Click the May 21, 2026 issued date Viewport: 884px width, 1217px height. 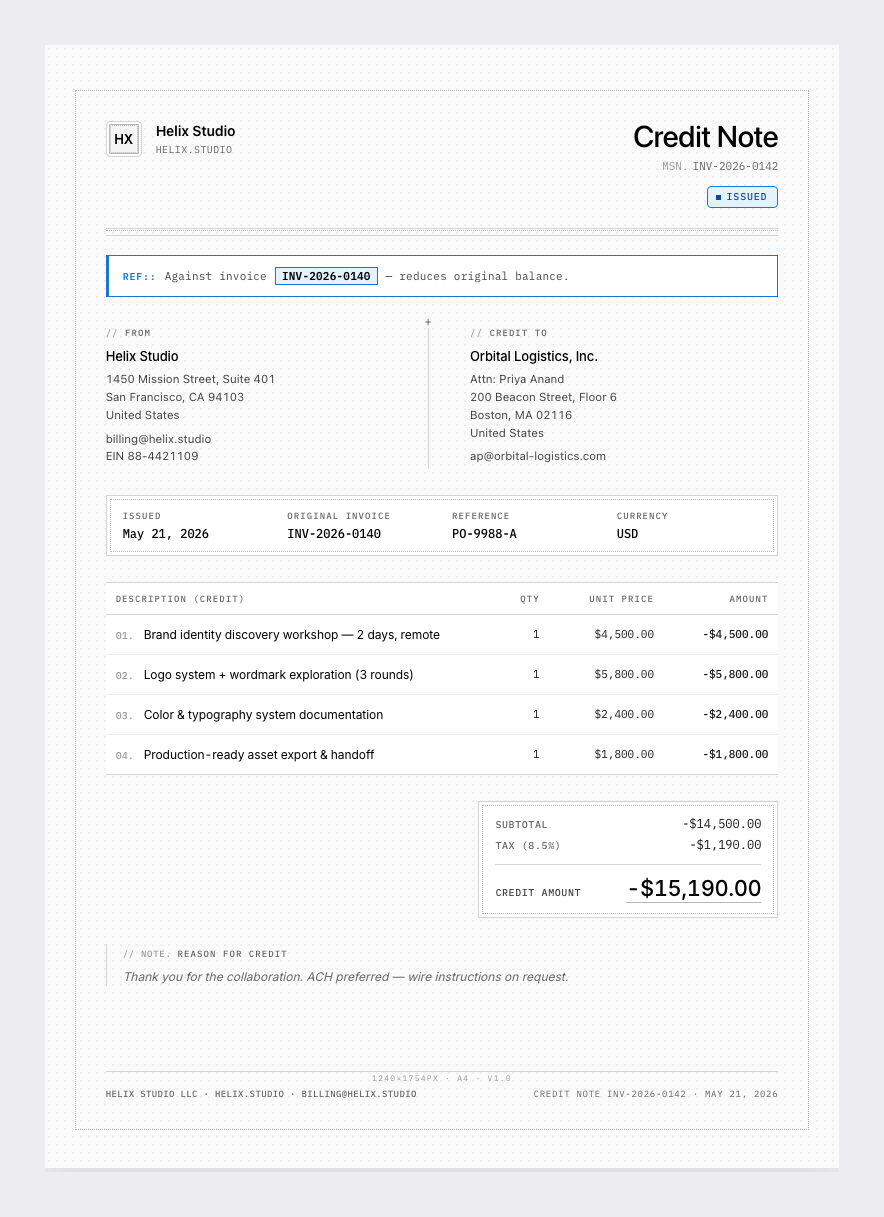[166, 534]
